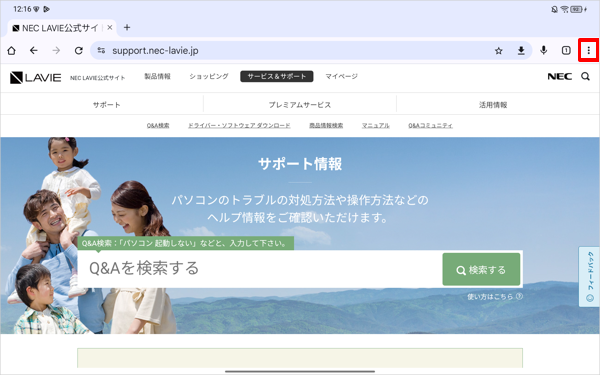Open 商品情報検索 link

pos(326,126)
